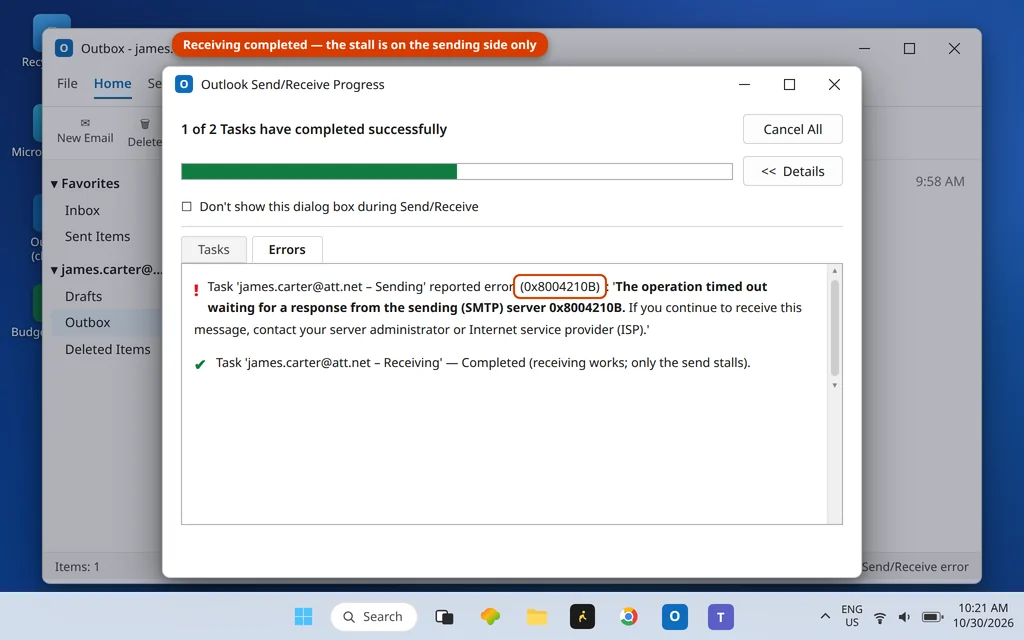The width and height of the screenshot is (1024, 640).
Task: Switch to Outlook via the taskbar icon
Action: [675, 616]
